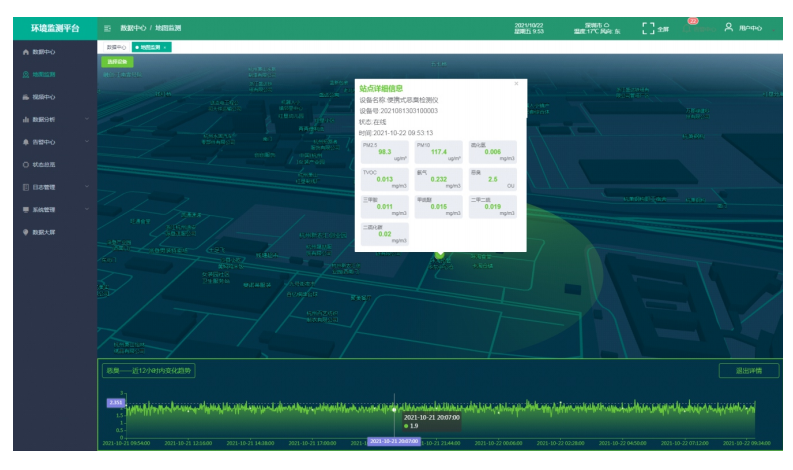The width and height of the screenshot is (793, 470).
Task: Close the 站点详细信息 popup
Action: [516, 83]
